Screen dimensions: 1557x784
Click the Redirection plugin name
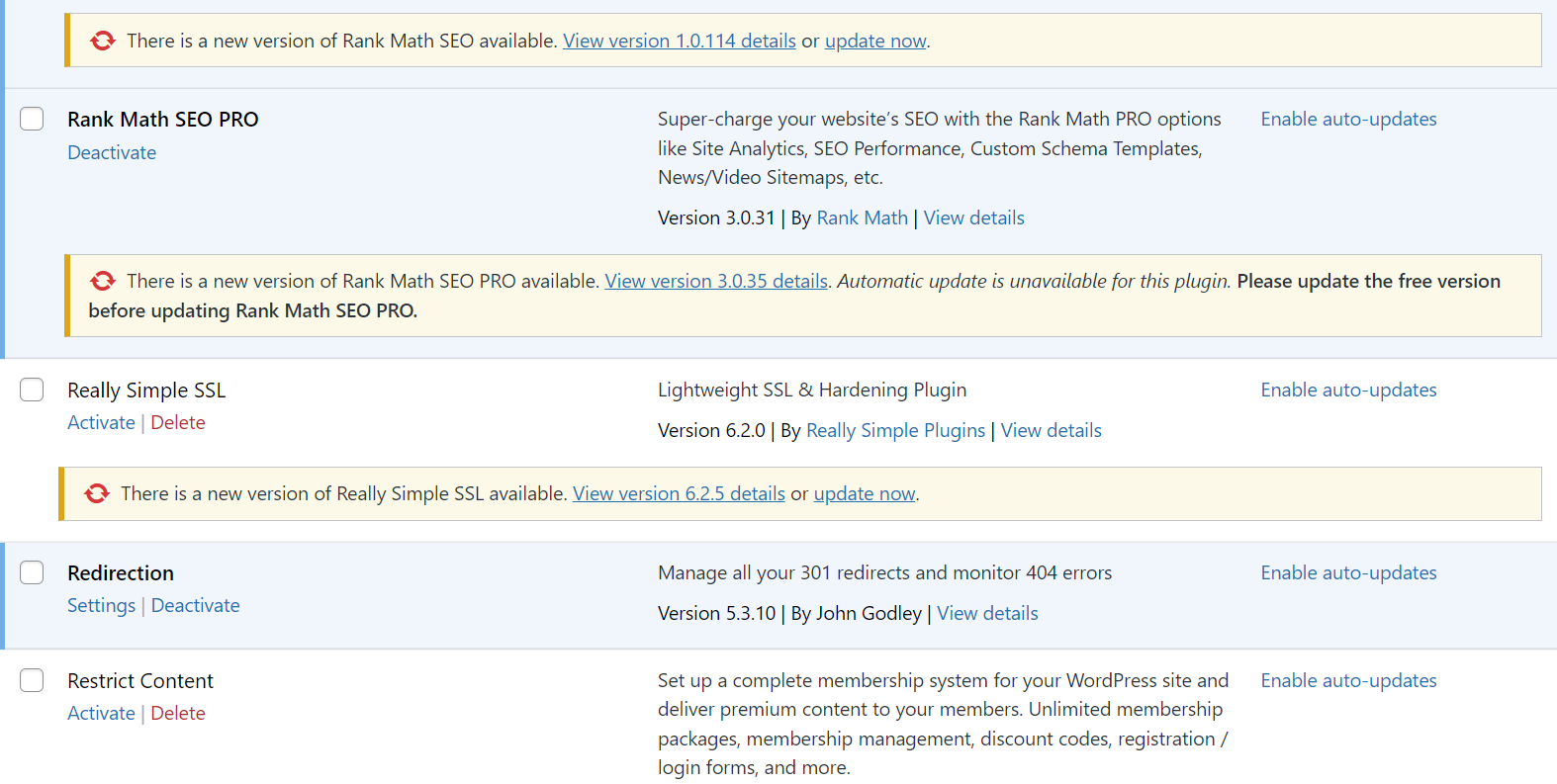[121, 573]
